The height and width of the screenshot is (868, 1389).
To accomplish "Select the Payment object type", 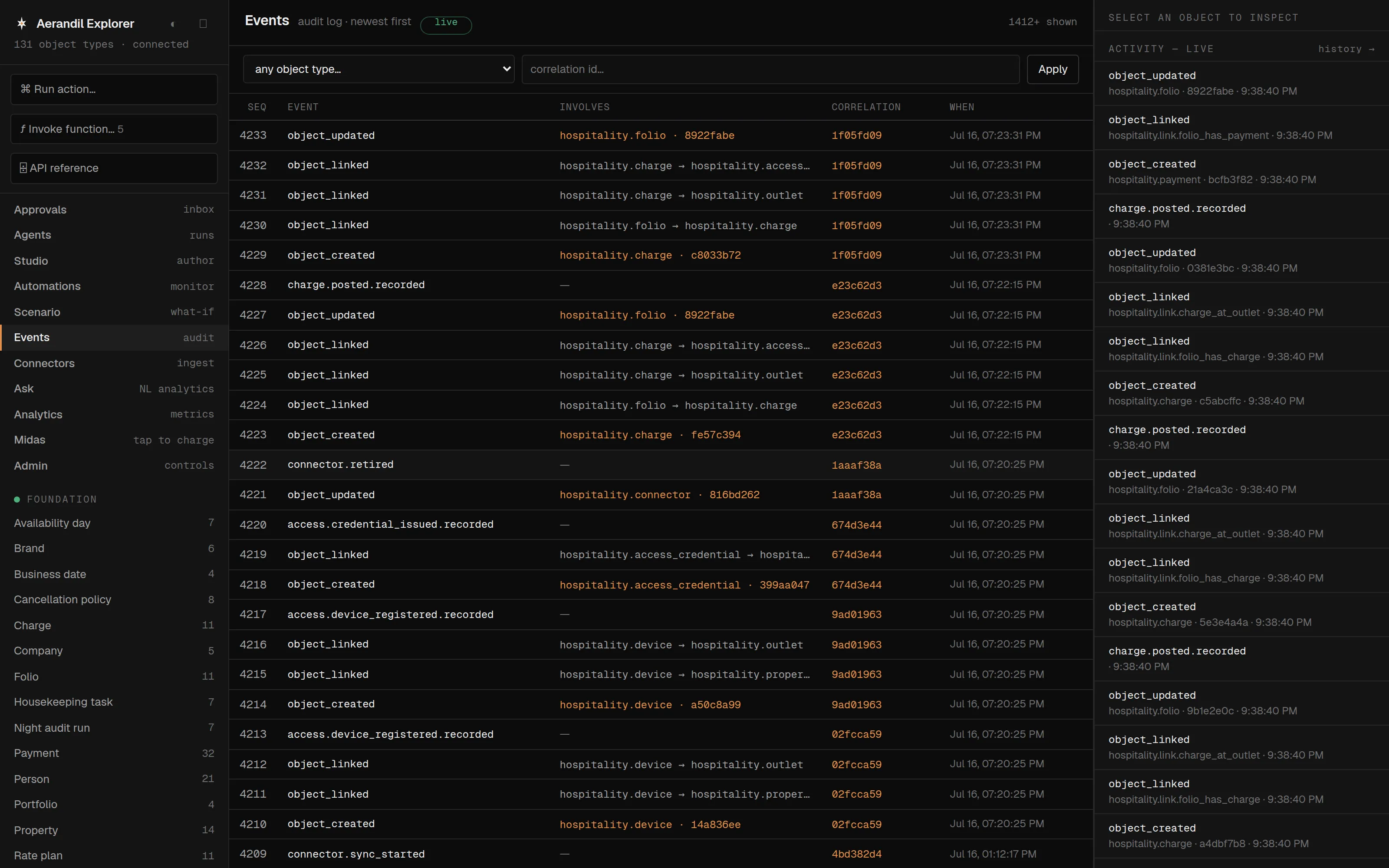I will 114,753.
